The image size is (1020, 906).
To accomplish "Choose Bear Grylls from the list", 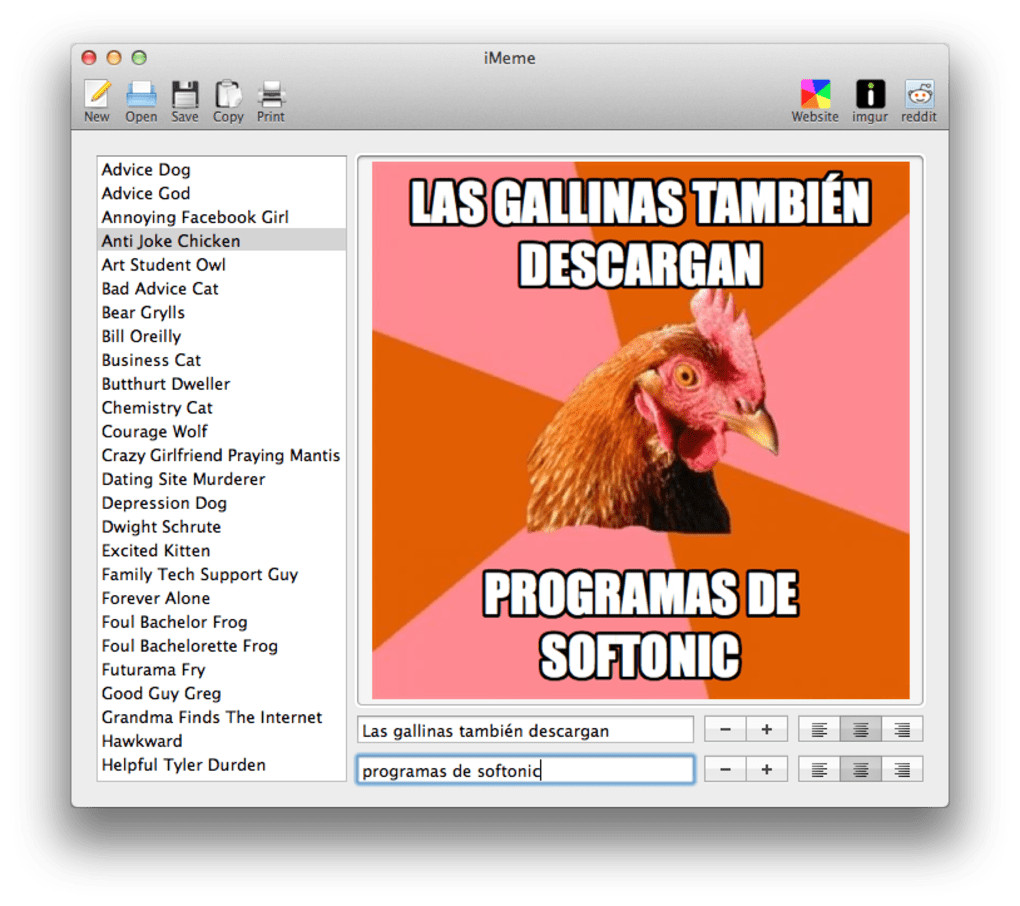I will [x=221, y=312].
